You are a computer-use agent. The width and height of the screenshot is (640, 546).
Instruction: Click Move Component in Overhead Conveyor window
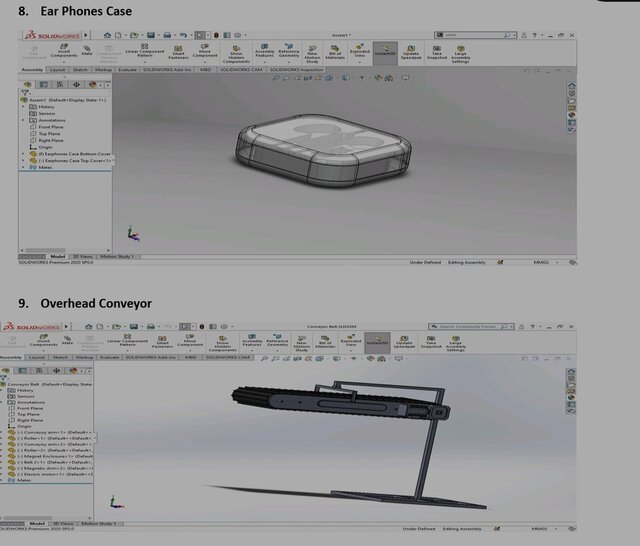coord(190,340)
